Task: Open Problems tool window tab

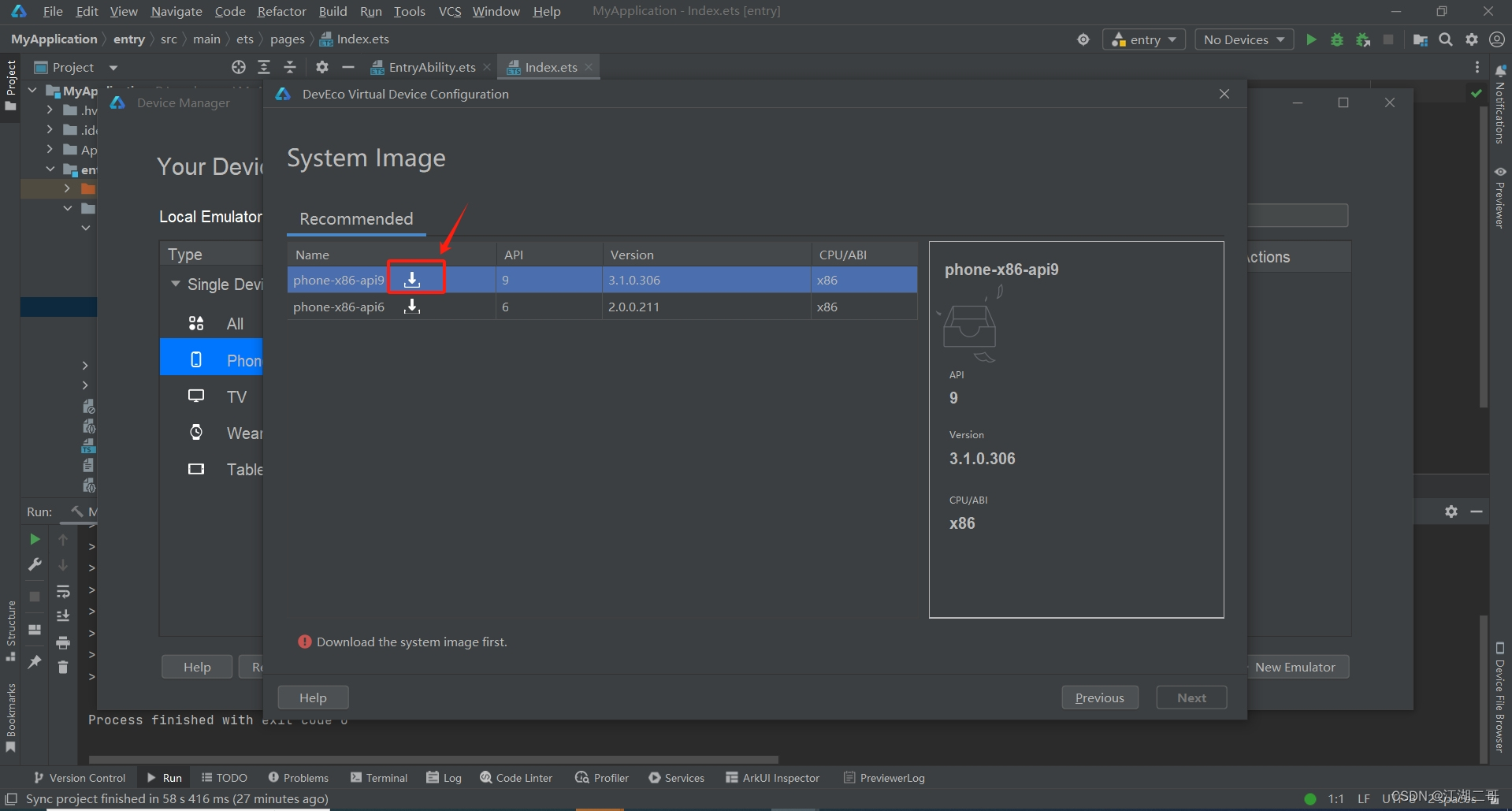Action: [x=298, y=778]
